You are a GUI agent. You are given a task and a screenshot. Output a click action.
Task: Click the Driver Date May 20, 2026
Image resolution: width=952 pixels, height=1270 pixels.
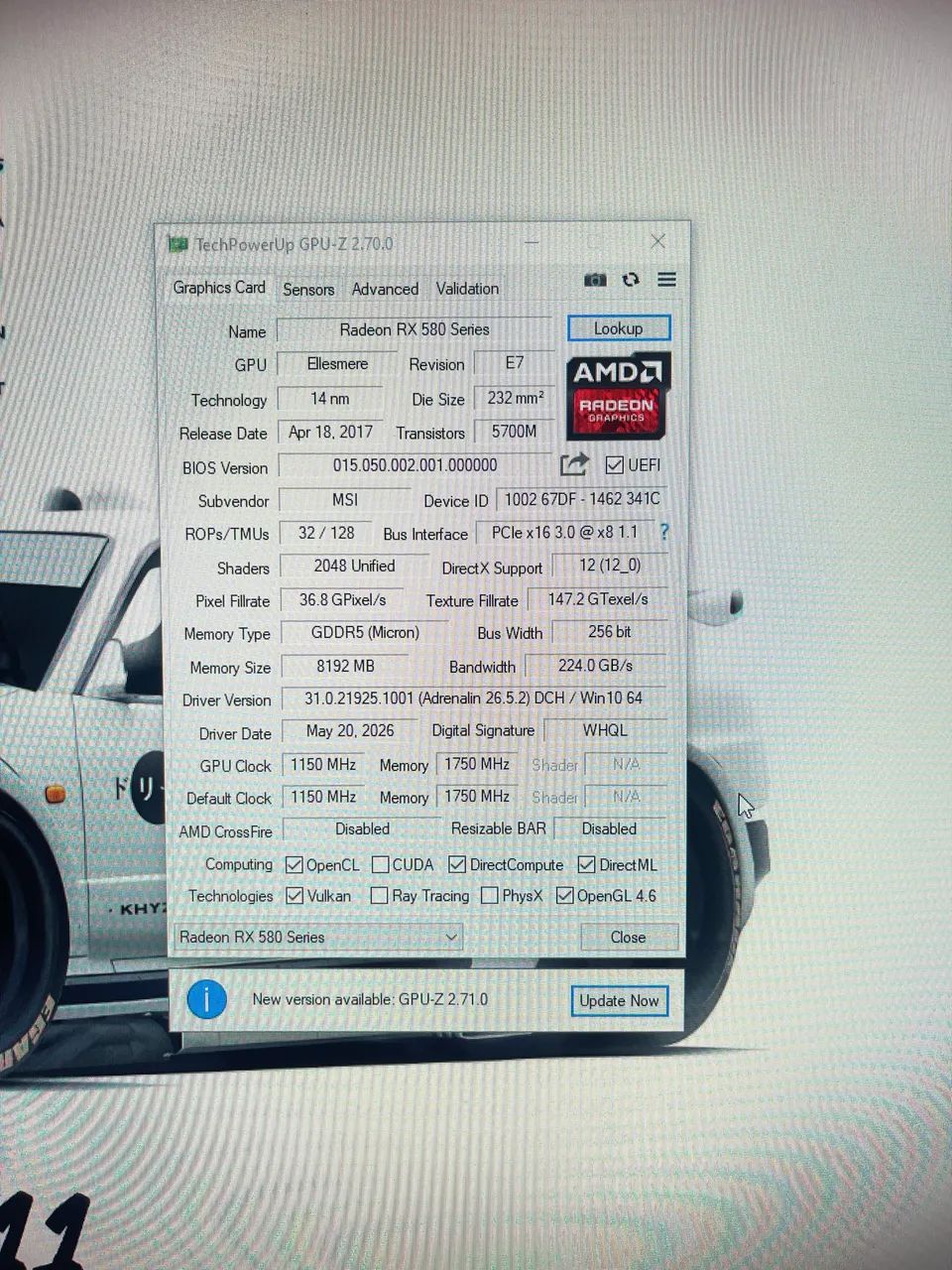click(x=349, y=731)
